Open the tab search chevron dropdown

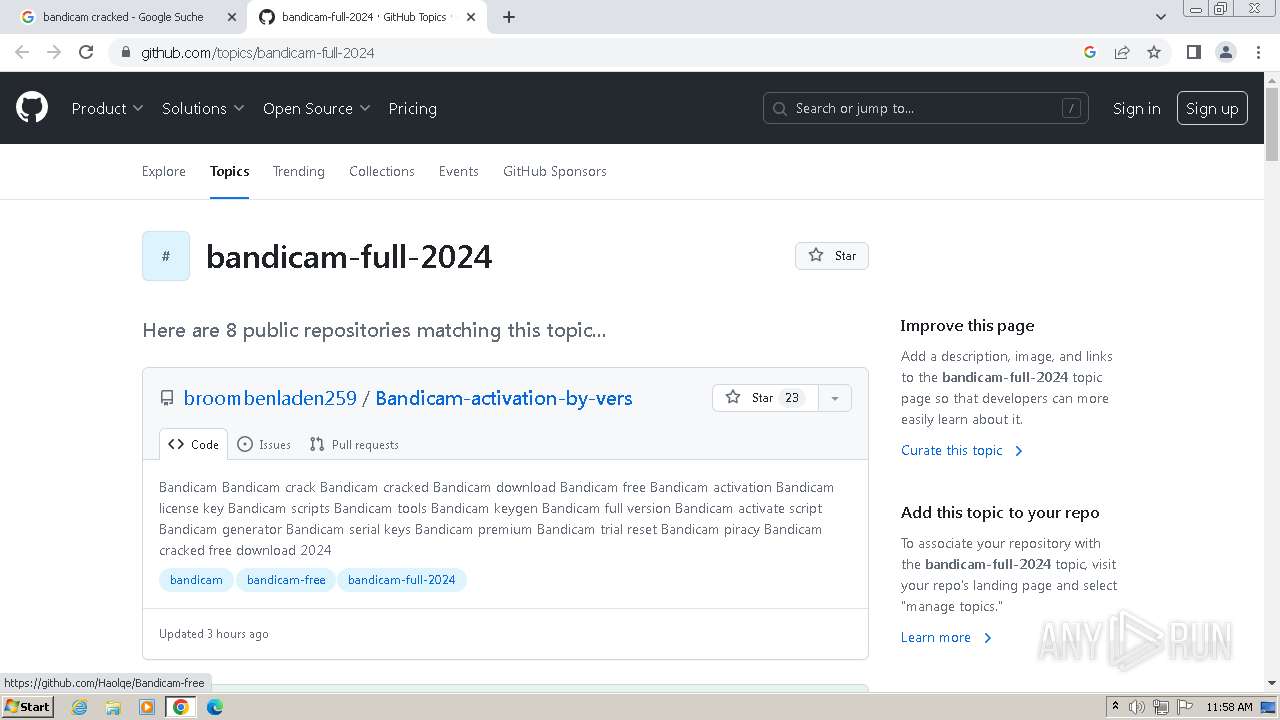(1160, 17)
